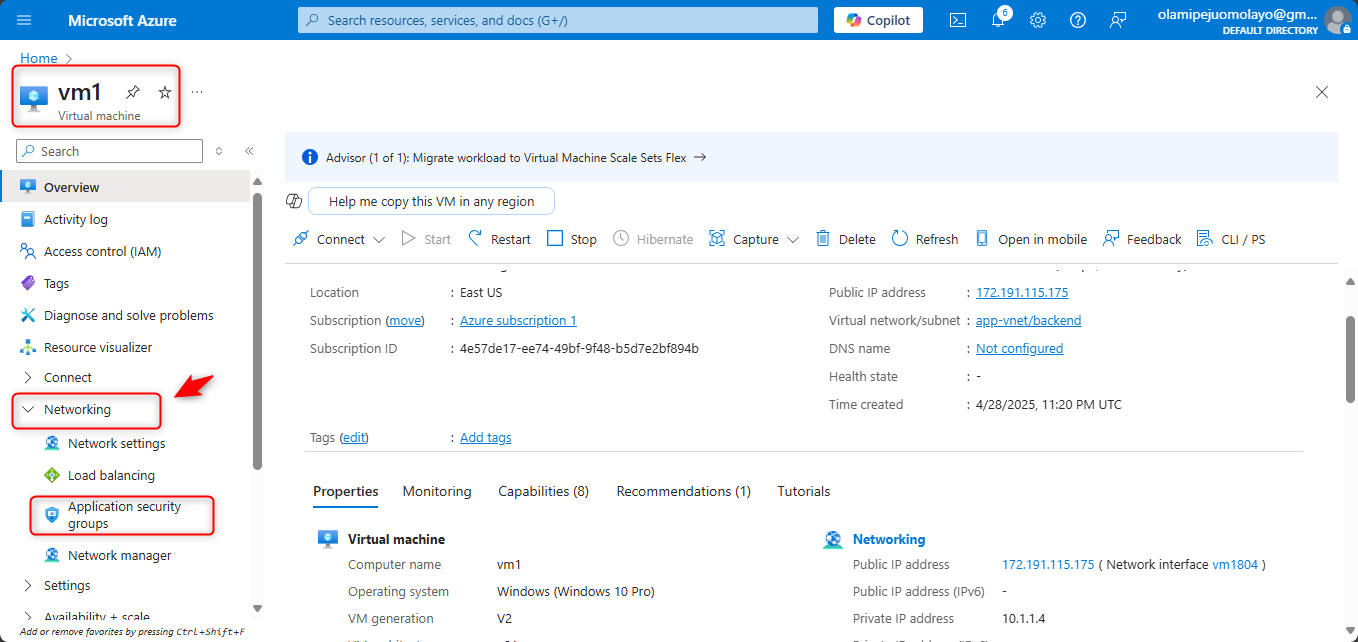
Task: Open the Cloud Shell icon
Action: (x=958, y=20)
